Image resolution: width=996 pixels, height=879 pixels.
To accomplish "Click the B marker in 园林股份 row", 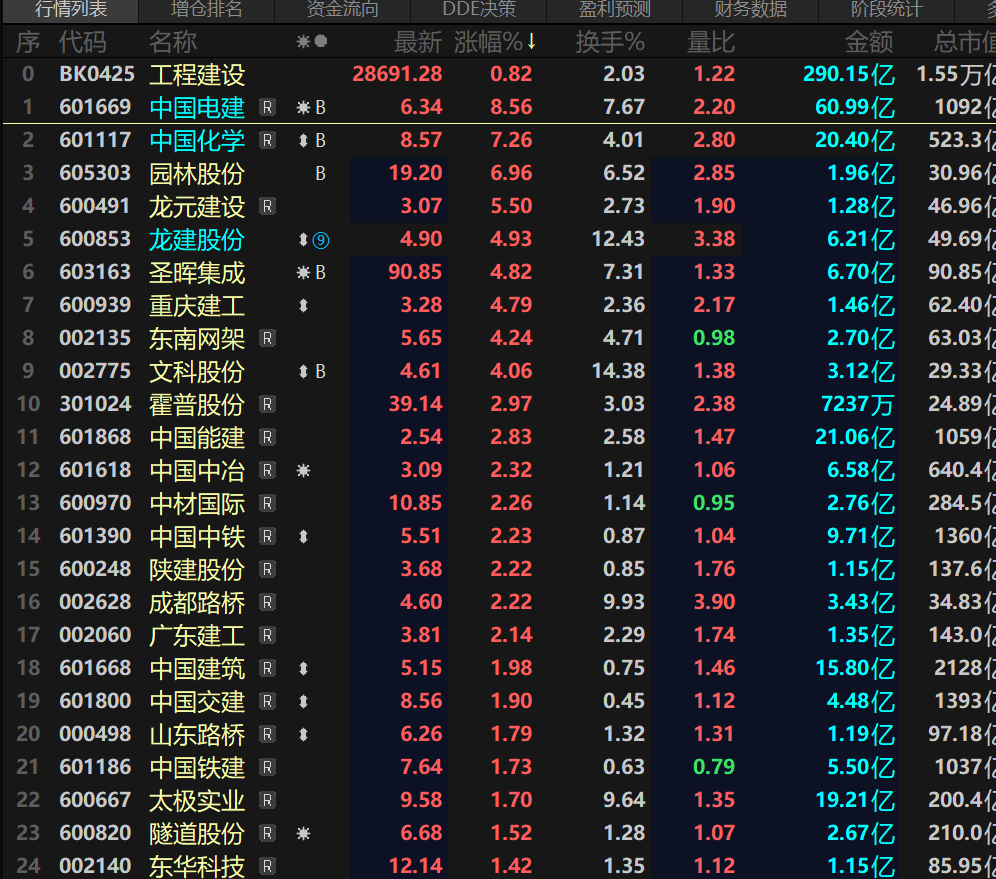I will tap(320, 173).
